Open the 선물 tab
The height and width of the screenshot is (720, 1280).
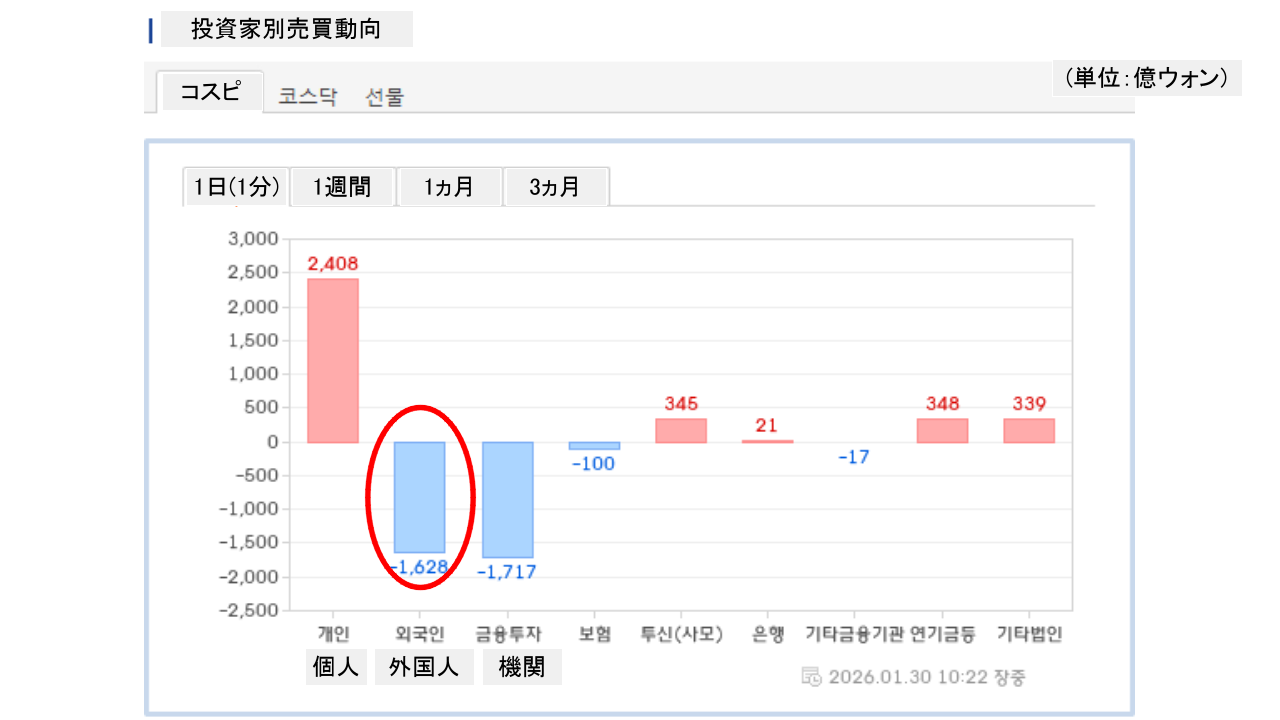point(385,97)
